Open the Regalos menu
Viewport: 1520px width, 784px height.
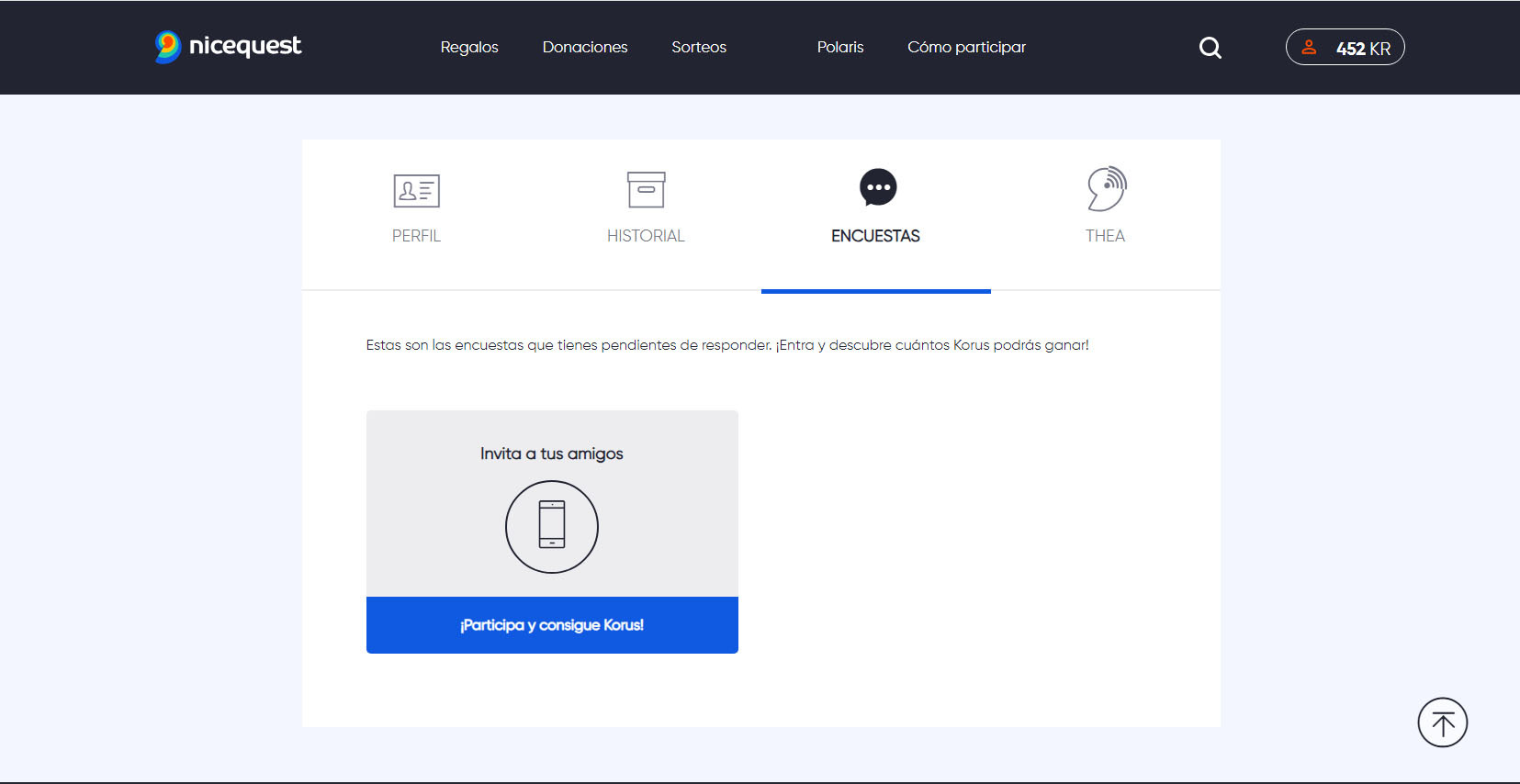click(469, 47)
